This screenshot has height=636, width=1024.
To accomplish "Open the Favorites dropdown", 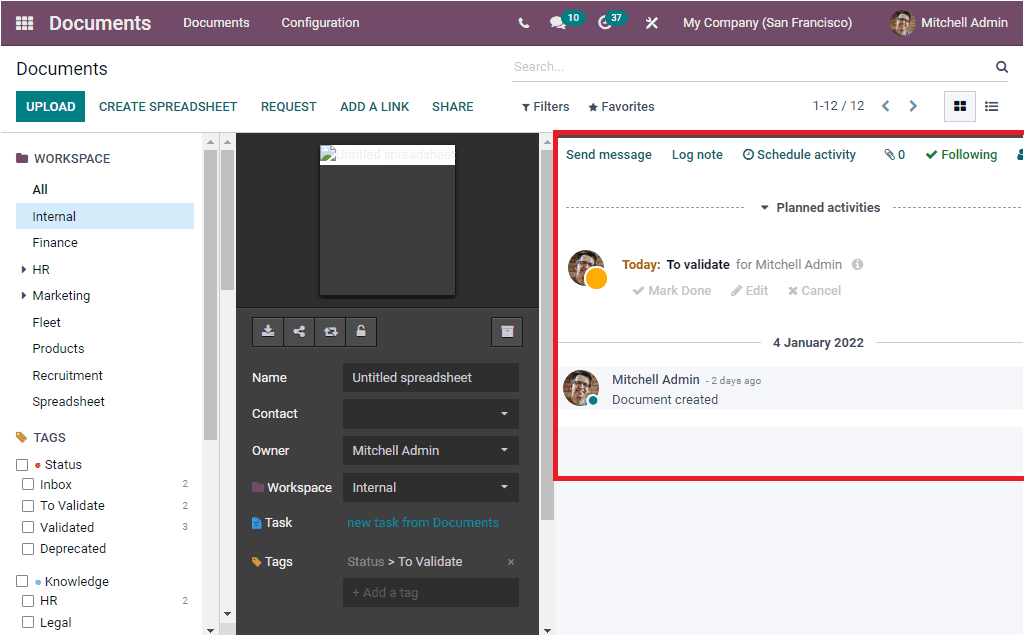I will click(x=621, y=106).
